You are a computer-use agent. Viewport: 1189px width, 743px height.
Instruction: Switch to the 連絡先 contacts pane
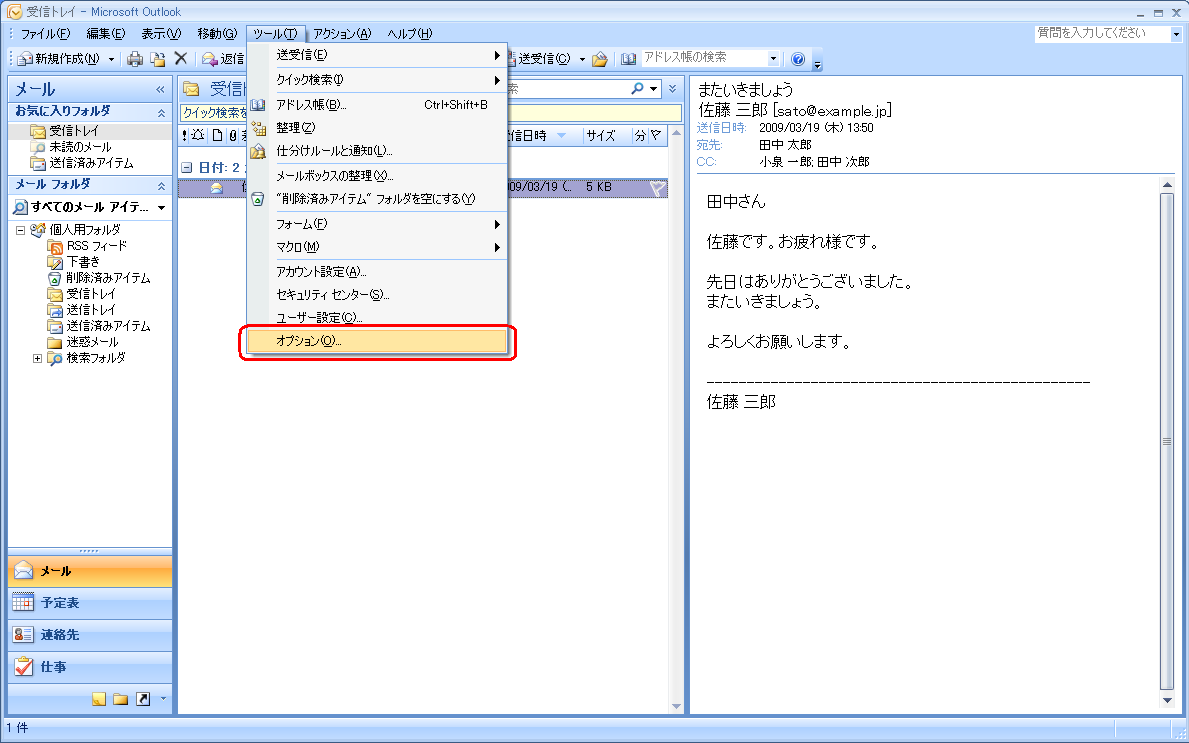tap(89, 635)
